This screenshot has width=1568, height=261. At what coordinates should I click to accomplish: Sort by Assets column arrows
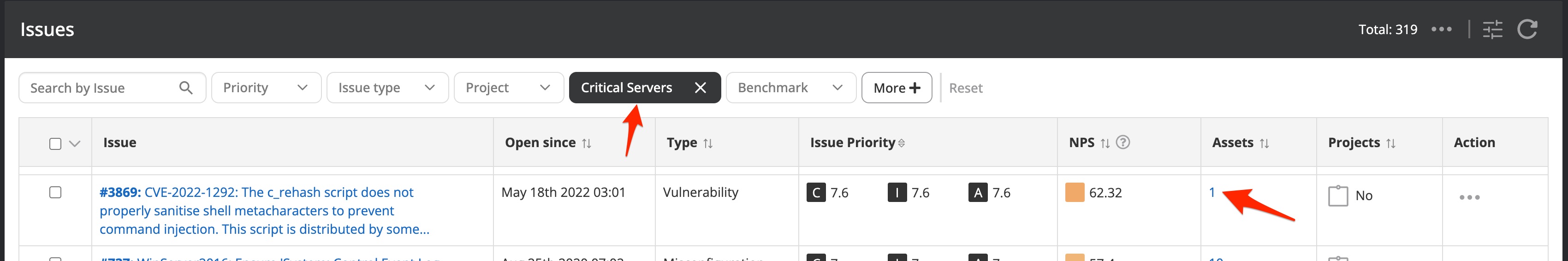(x=1264, y=143)
